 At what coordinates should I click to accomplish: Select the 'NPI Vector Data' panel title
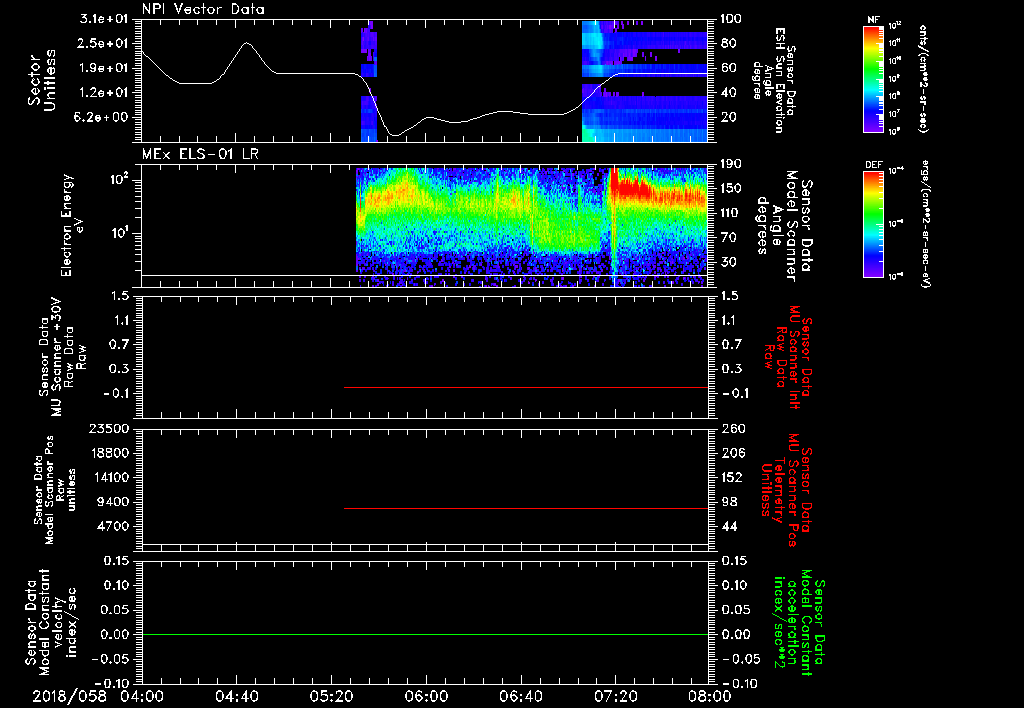click(x=203, y=9)
